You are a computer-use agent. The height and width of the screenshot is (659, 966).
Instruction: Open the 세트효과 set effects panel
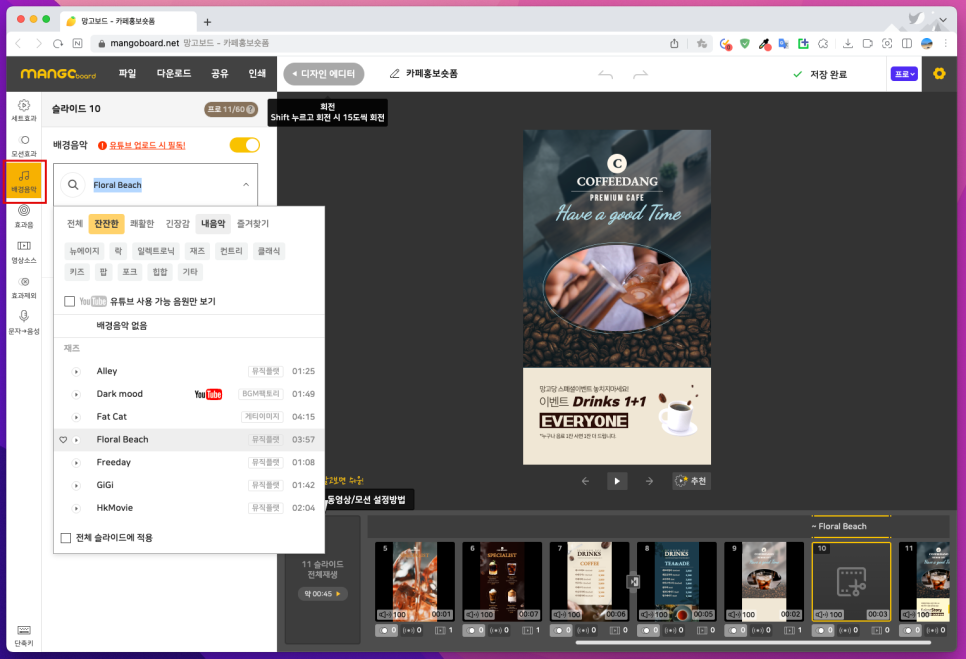[x=23, y=110]
